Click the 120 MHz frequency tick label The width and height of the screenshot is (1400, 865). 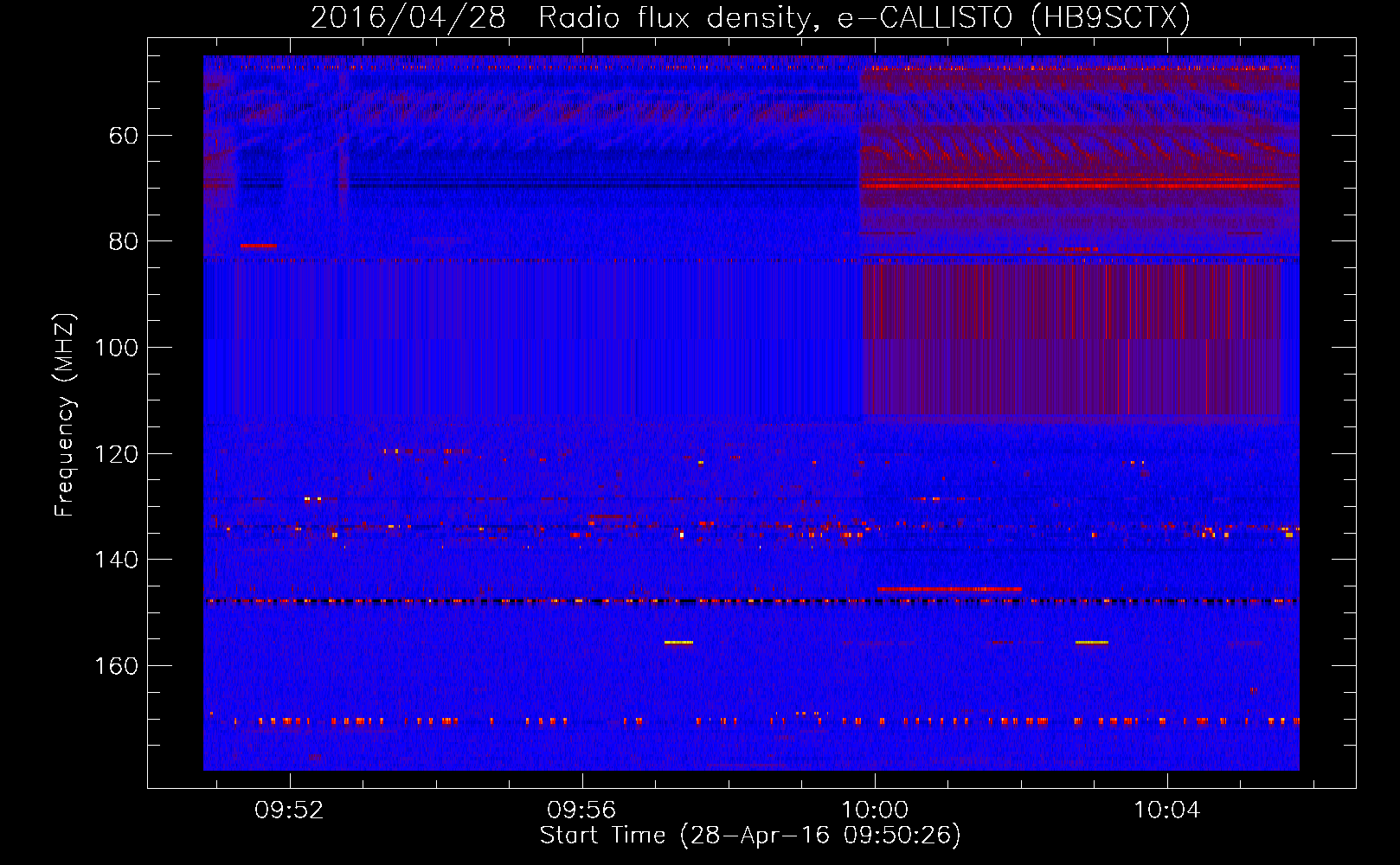(x=116, y=454)
